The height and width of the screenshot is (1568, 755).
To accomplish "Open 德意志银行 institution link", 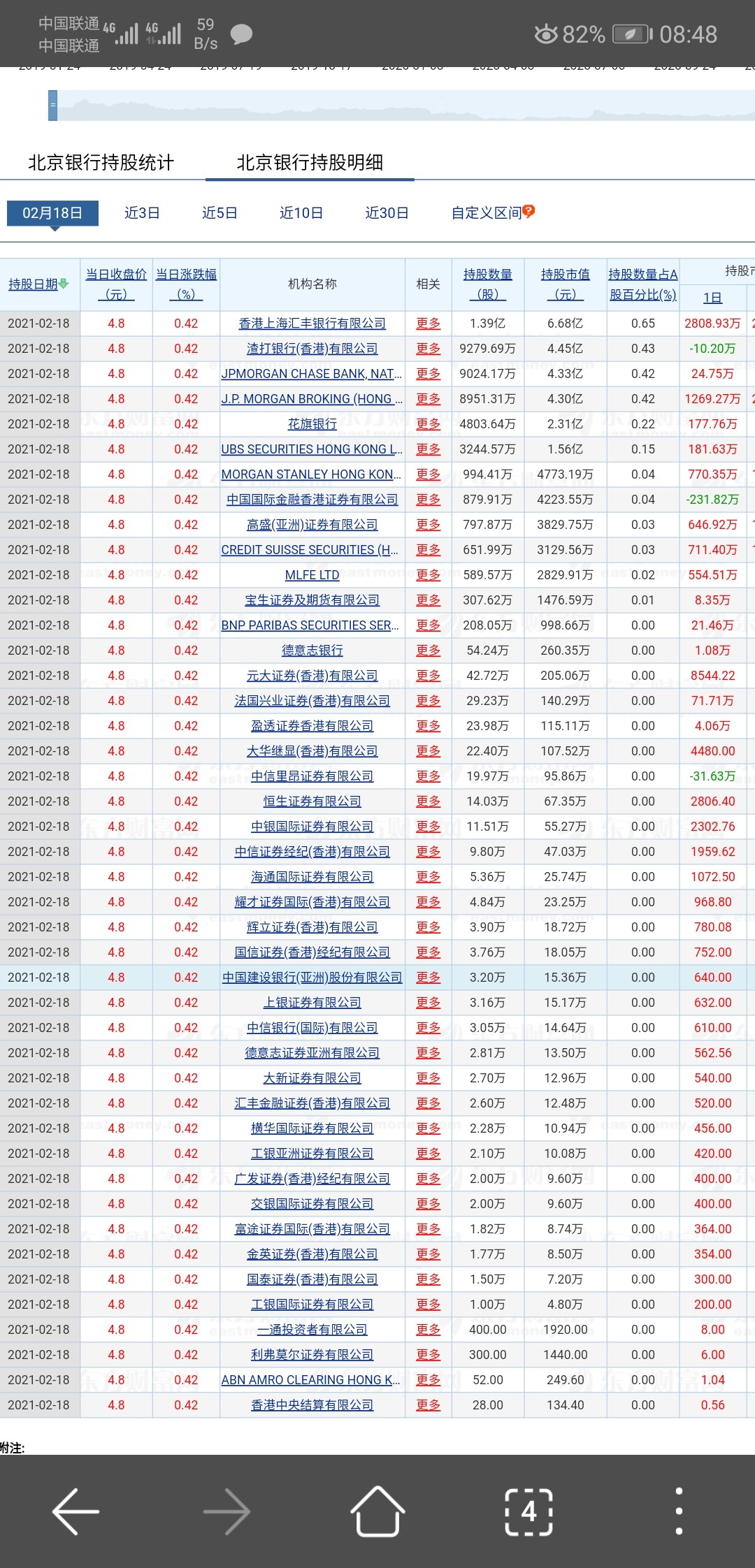I will (x=312, y=651).
